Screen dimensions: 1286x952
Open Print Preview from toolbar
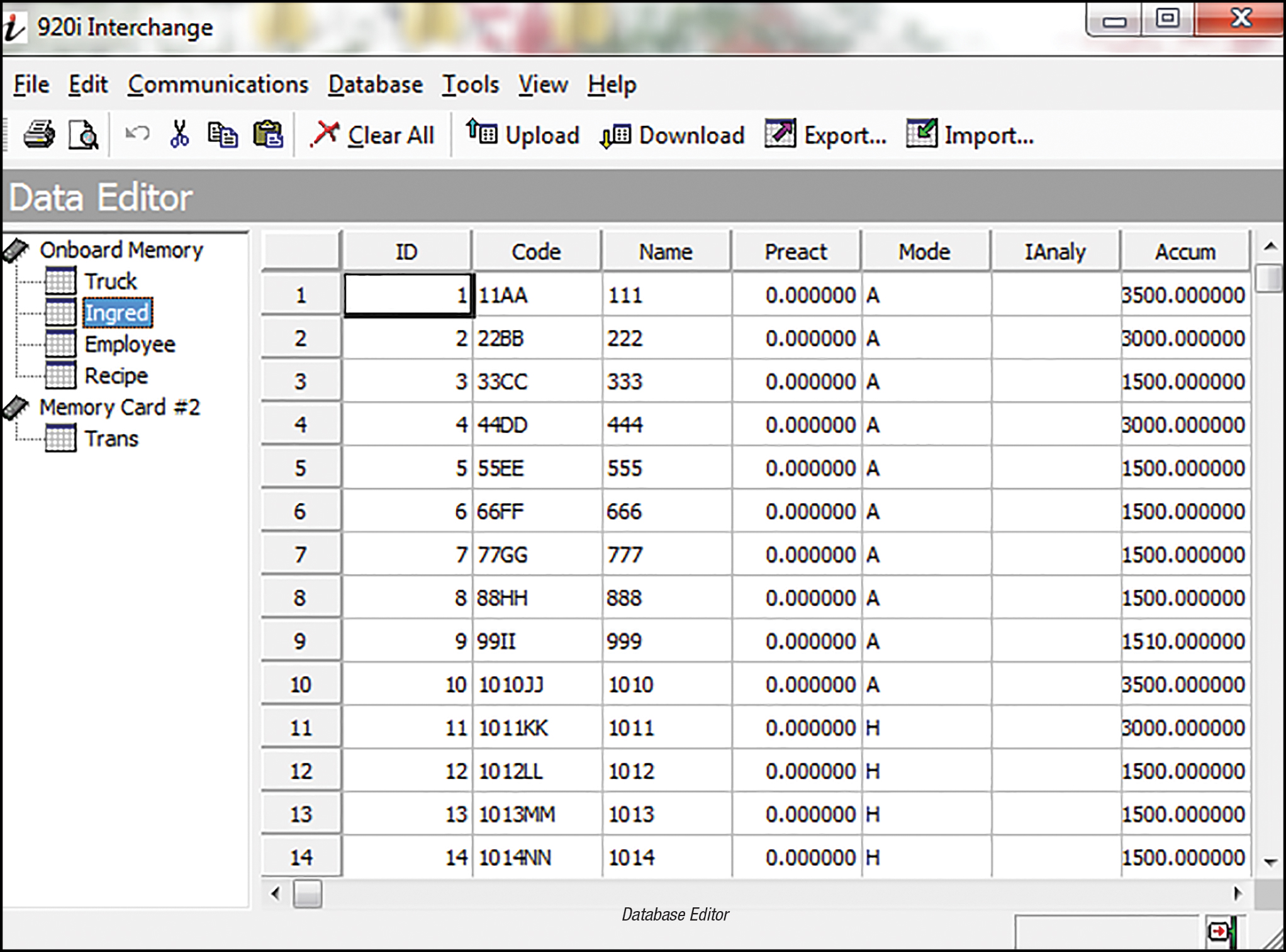point(83,135)
